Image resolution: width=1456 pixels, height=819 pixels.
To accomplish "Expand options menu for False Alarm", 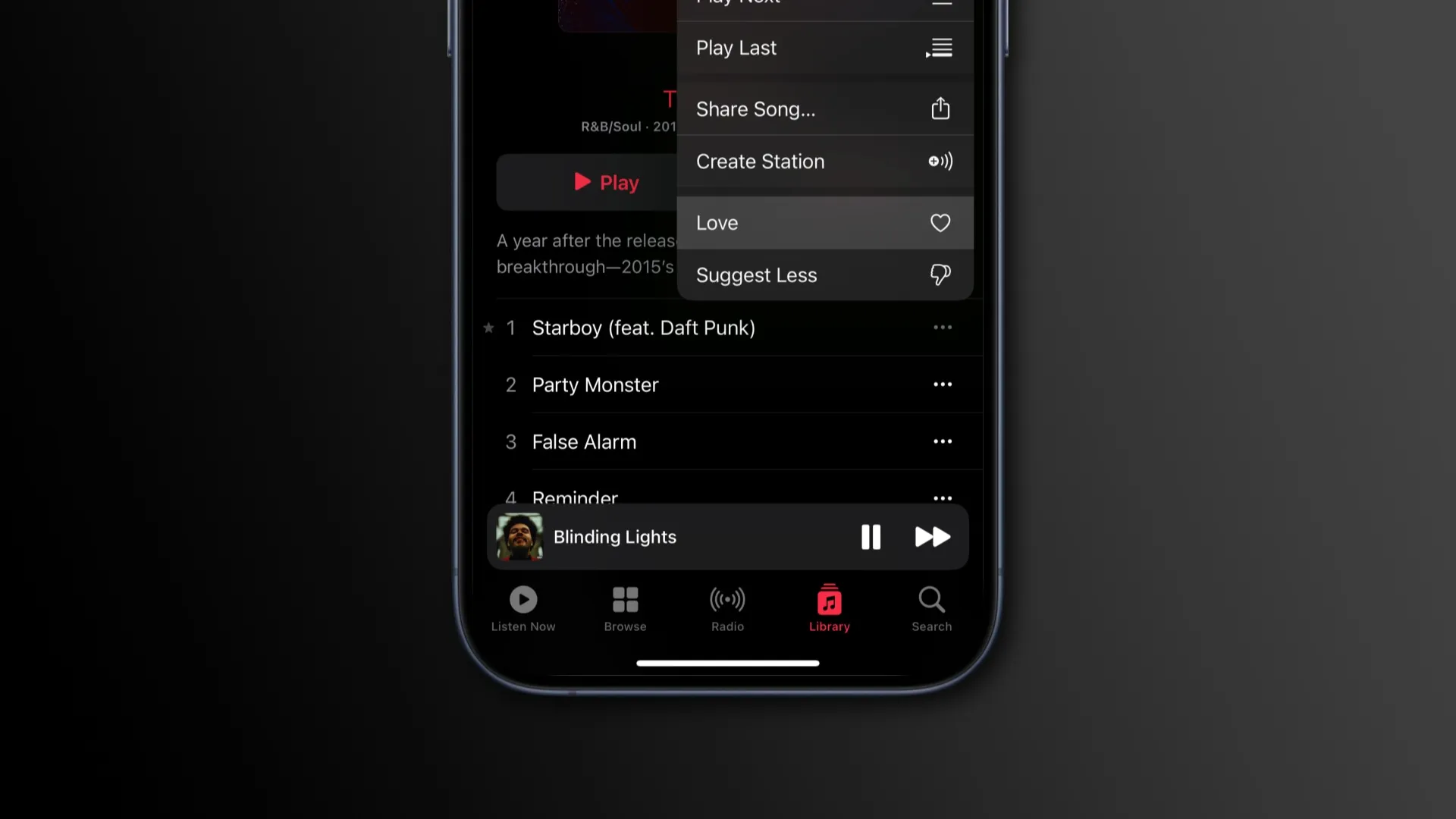I will [x=942, y=441].
